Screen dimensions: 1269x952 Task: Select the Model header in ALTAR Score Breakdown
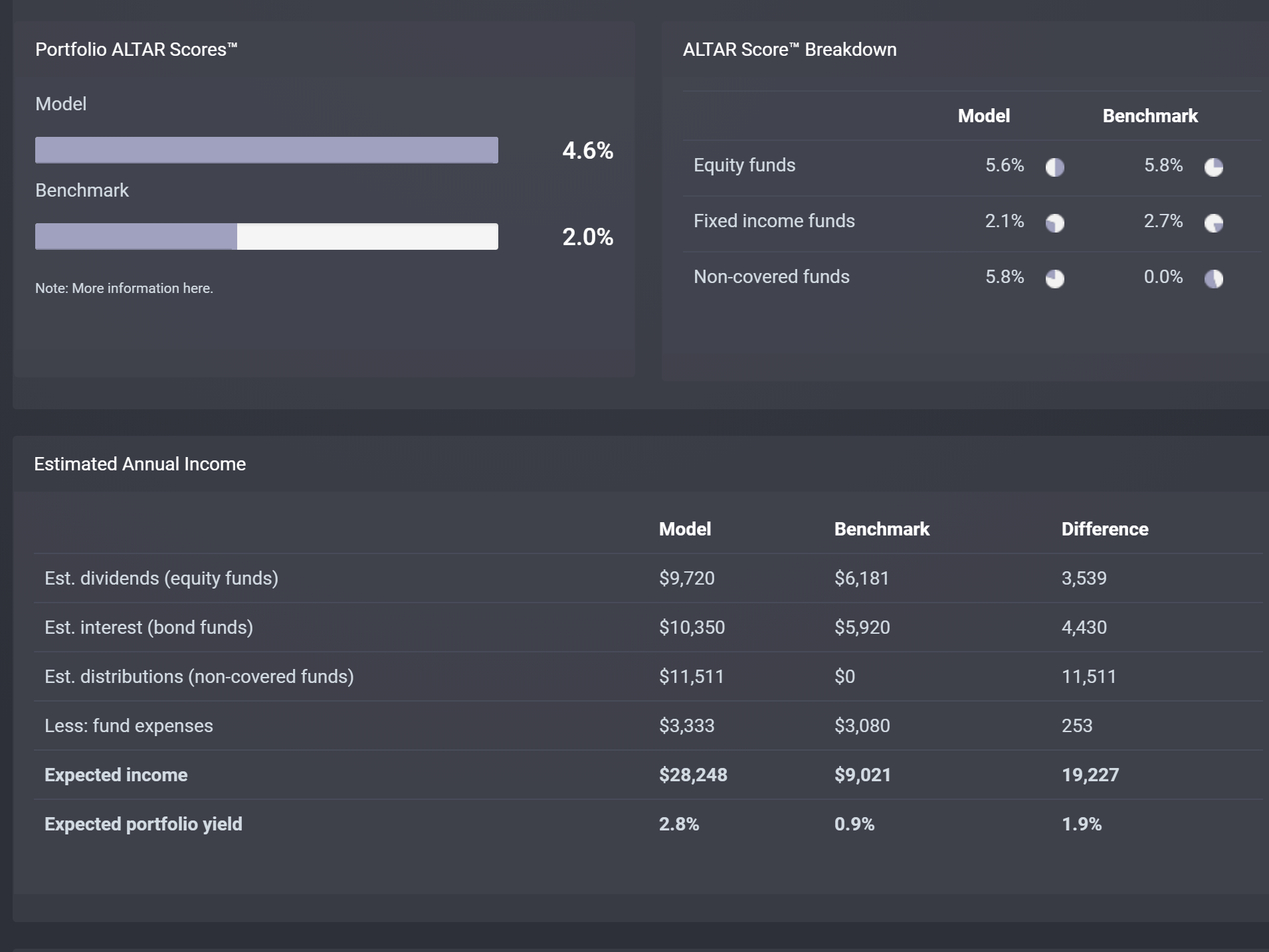coord(983,116)
